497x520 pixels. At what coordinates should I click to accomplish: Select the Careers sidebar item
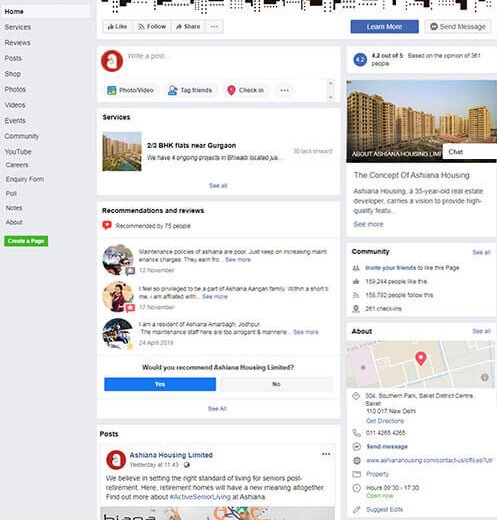17,165
